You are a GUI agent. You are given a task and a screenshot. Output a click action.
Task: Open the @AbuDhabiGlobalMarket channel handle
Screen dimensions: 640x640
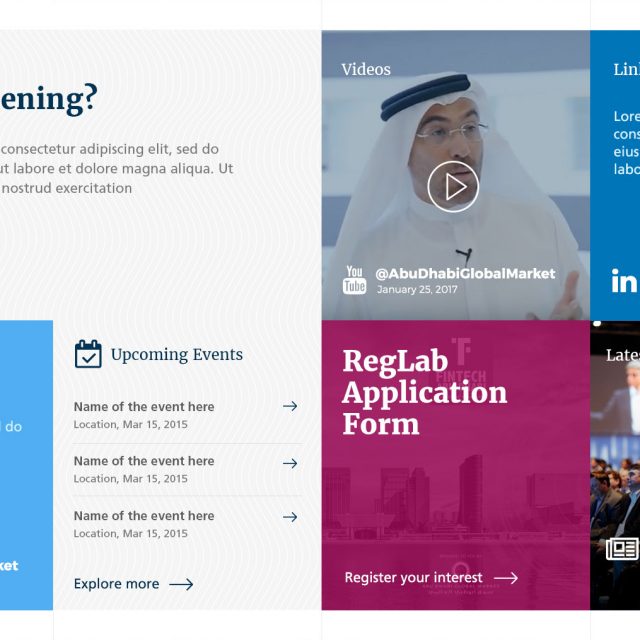point(464,273)
